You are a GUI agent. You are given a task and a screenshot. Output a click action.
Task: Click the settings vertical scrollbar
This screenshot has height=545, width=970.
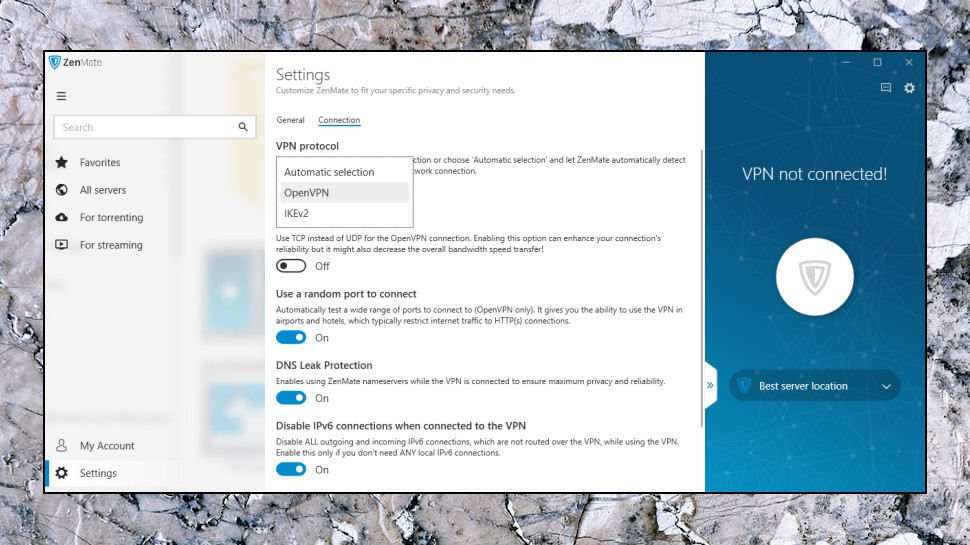click(x=702, y=288)
